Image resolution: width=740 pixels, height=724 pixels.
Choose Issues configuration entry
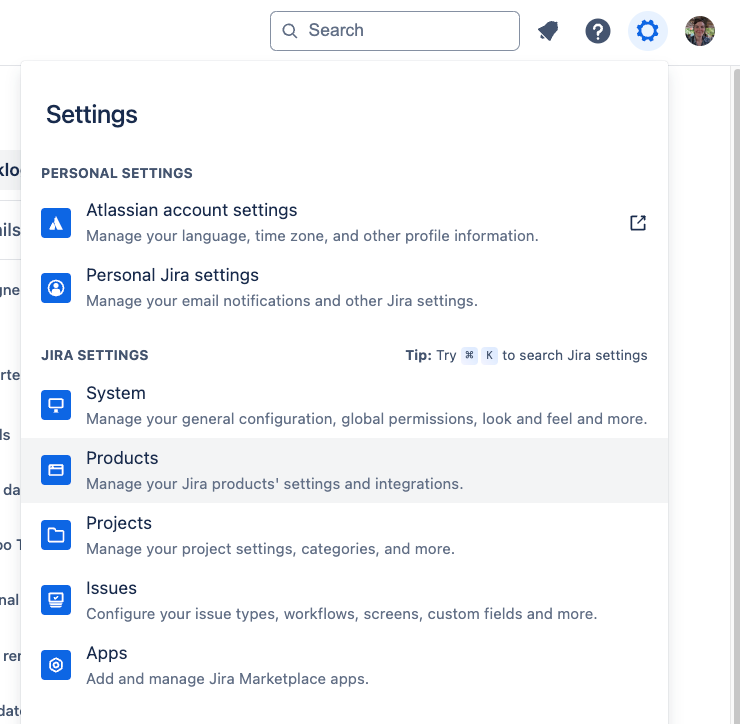(x=345, y=601)
